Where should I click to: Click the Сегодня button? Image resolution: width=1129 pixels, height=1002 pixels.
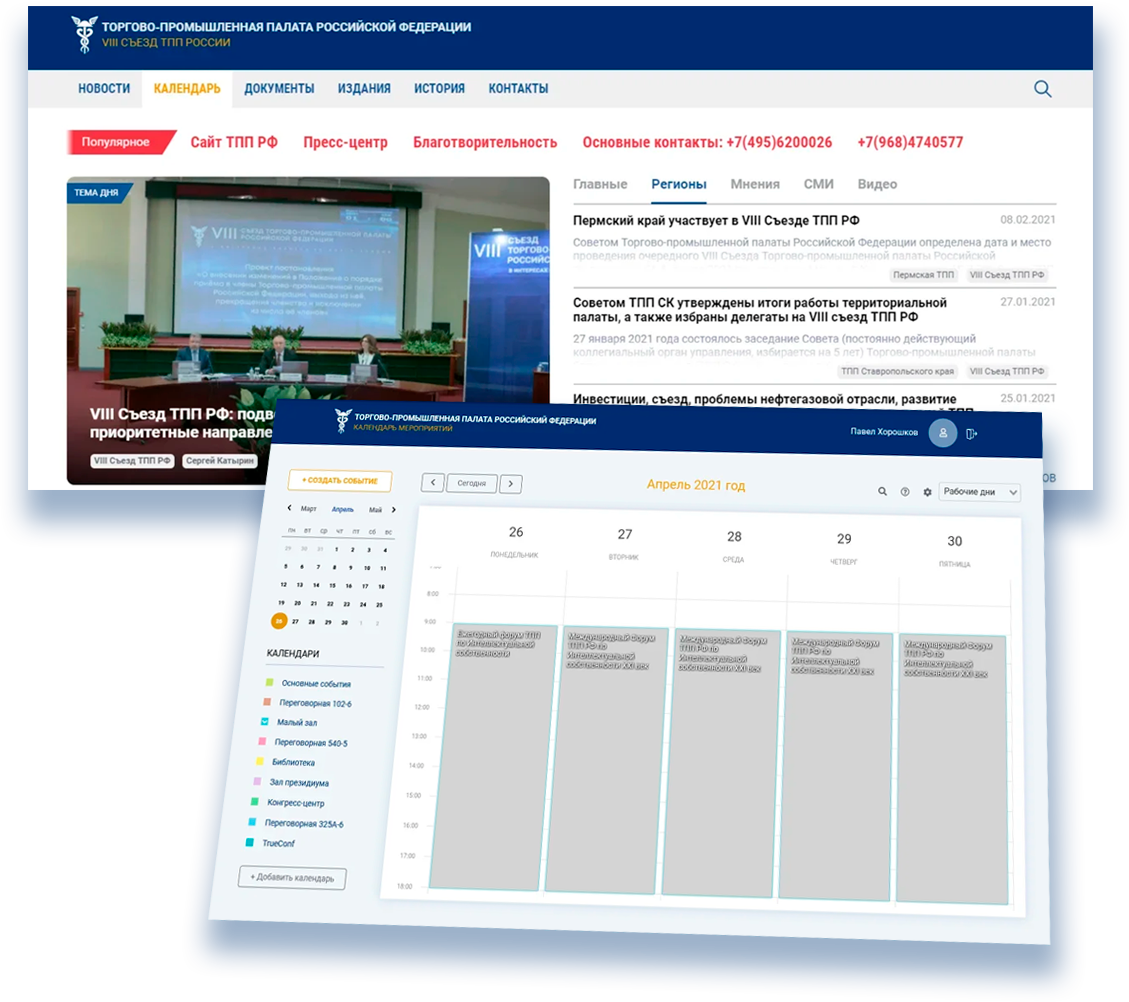[x=472, y=483]
